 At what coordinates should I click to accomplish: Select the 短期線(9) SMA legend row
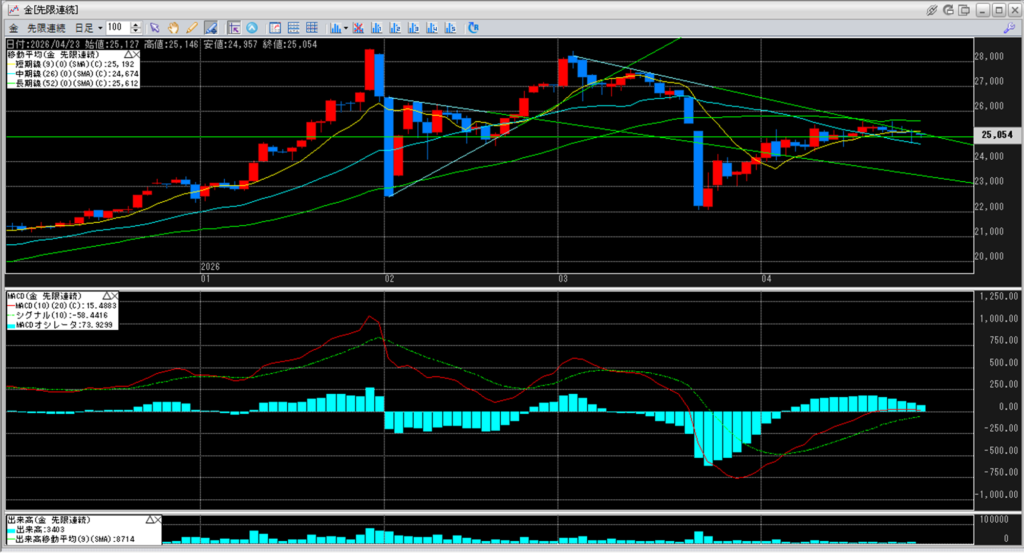coord(73,65)
